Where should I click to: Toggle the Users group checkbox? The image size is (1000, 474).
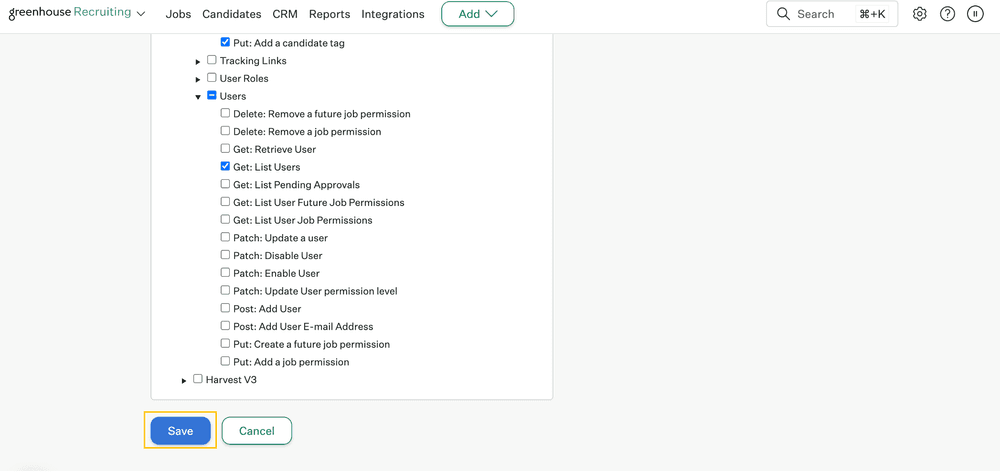pyautogui.click(x=212, y=96)
